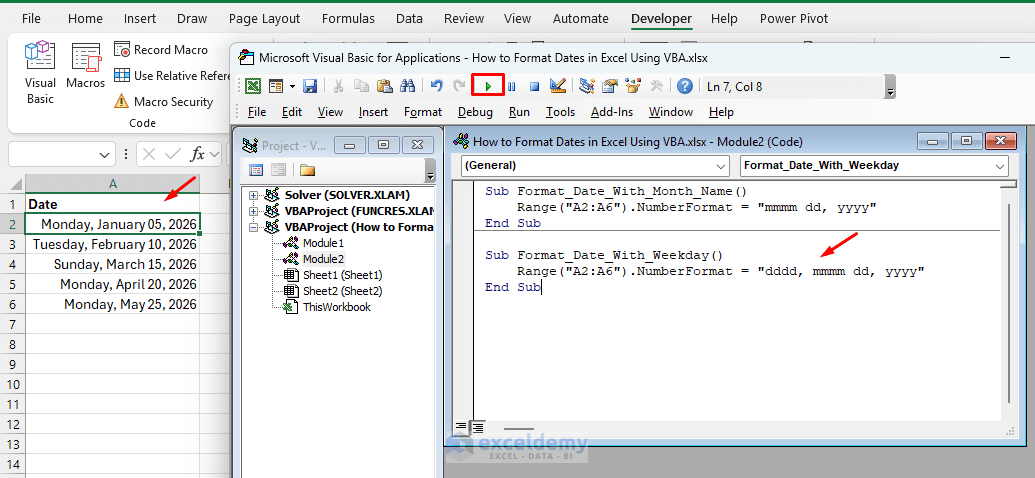The image size is (1035, 478).
Task: Select Sheet2 (Sheet2) in project tree
Action: pos(342,290)
